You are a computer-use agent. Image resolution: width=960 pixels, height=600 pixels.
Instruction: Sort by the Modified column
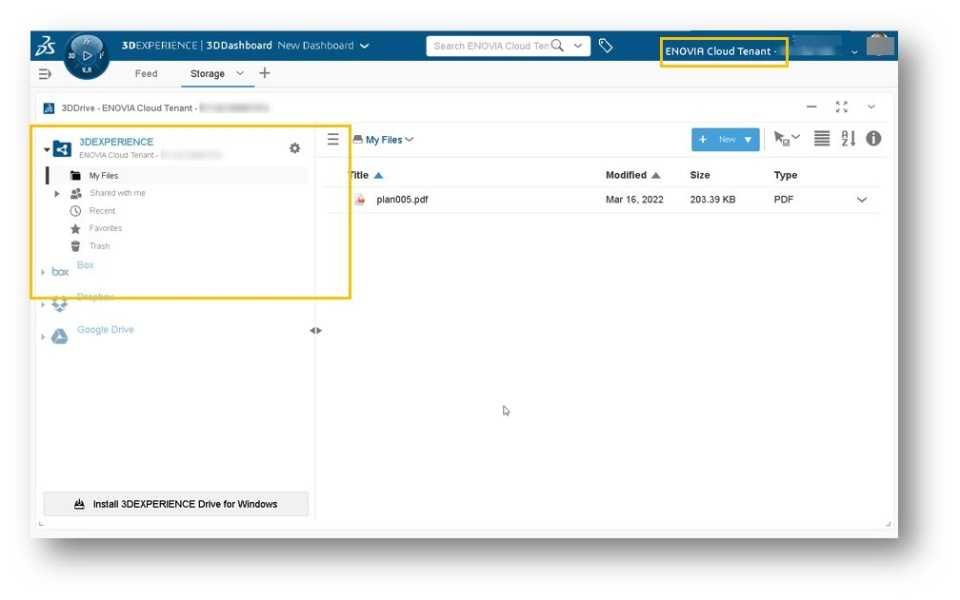626,175
